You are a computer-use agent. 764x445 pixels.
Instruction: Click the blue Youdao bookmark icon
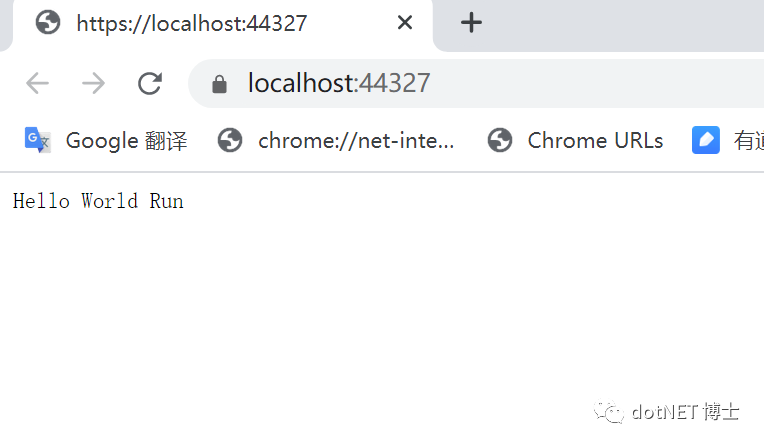click(706, 141)
